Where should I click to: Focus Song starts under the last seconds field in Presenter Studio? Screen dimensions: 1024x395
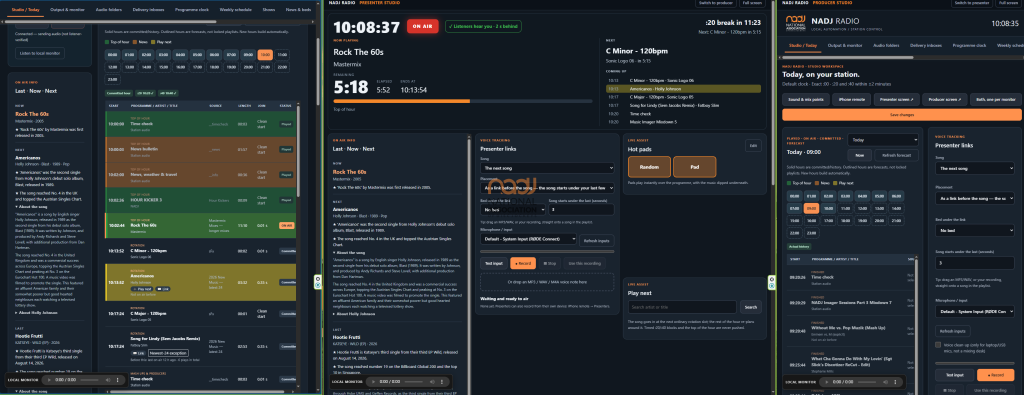(581, 210)
